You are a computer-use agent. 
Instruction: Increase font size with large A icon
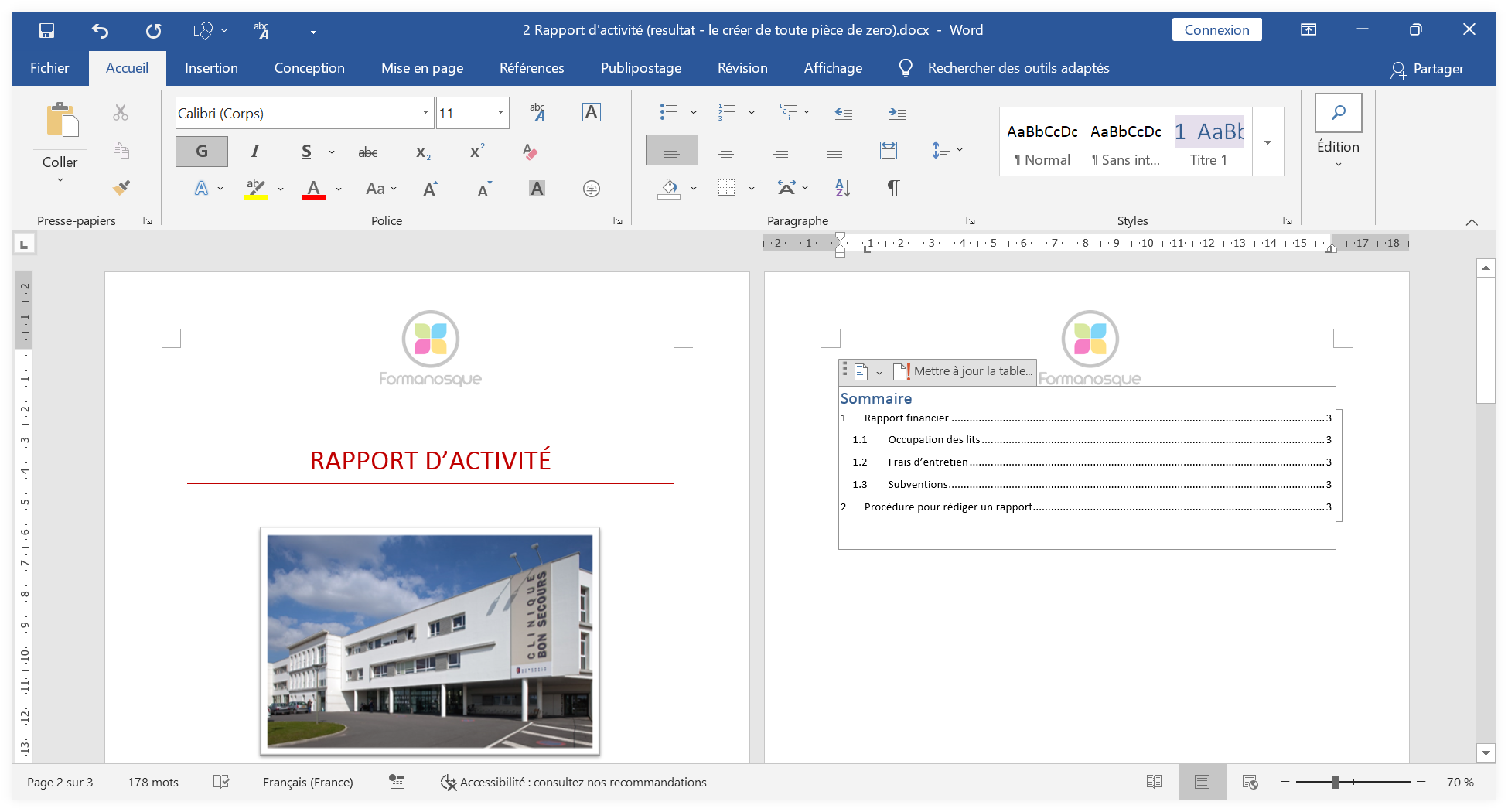pyautogui.click(x=430, y=189)
